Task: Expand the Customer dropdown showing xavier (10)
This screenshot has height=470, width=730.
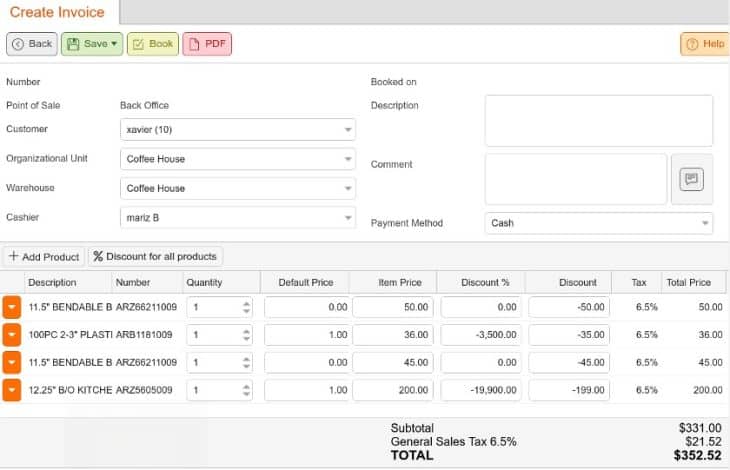Action: [237, 130]
